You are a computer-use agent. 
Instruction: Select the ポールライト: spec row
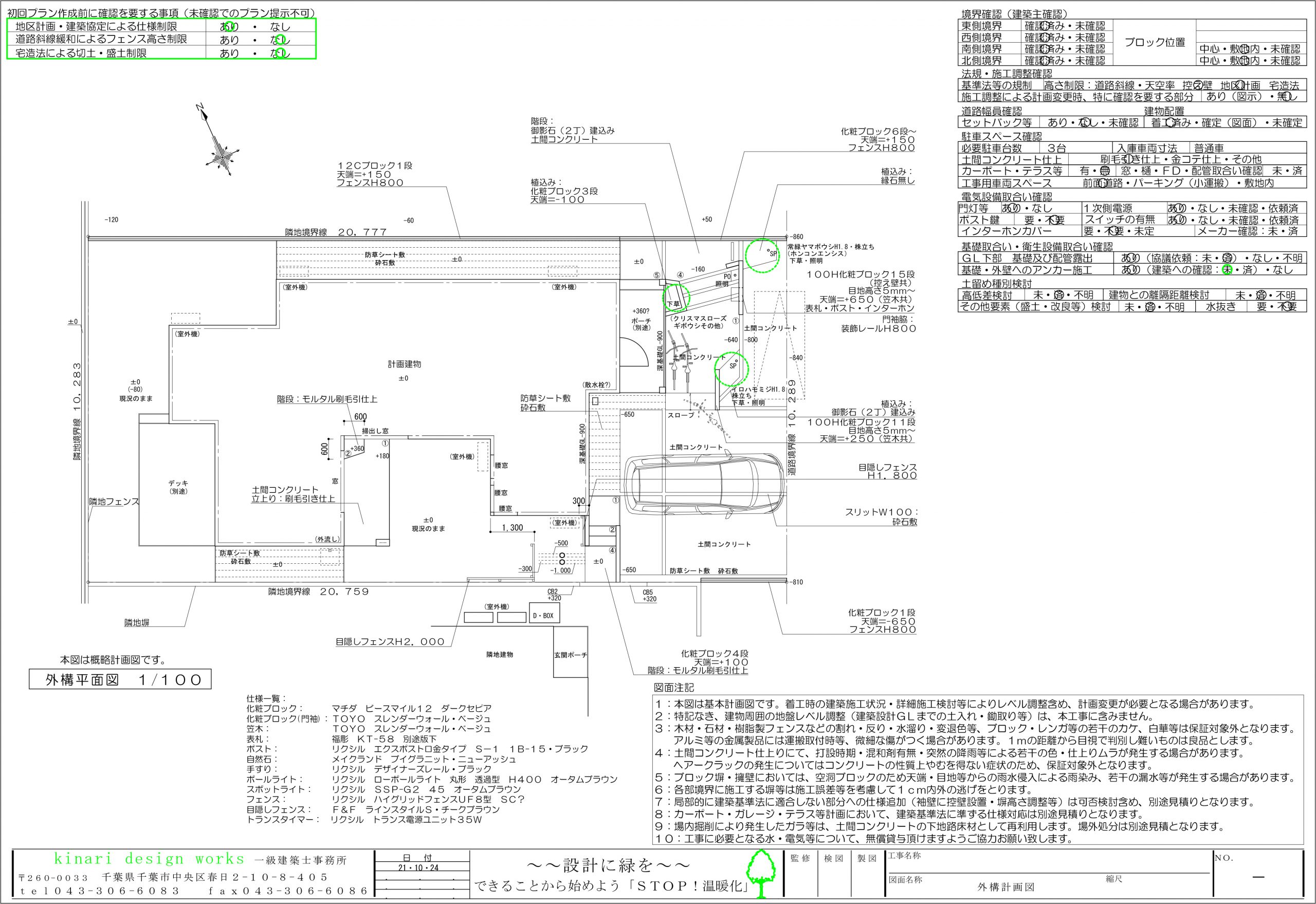pyautogui.click(x=432, y=780)
